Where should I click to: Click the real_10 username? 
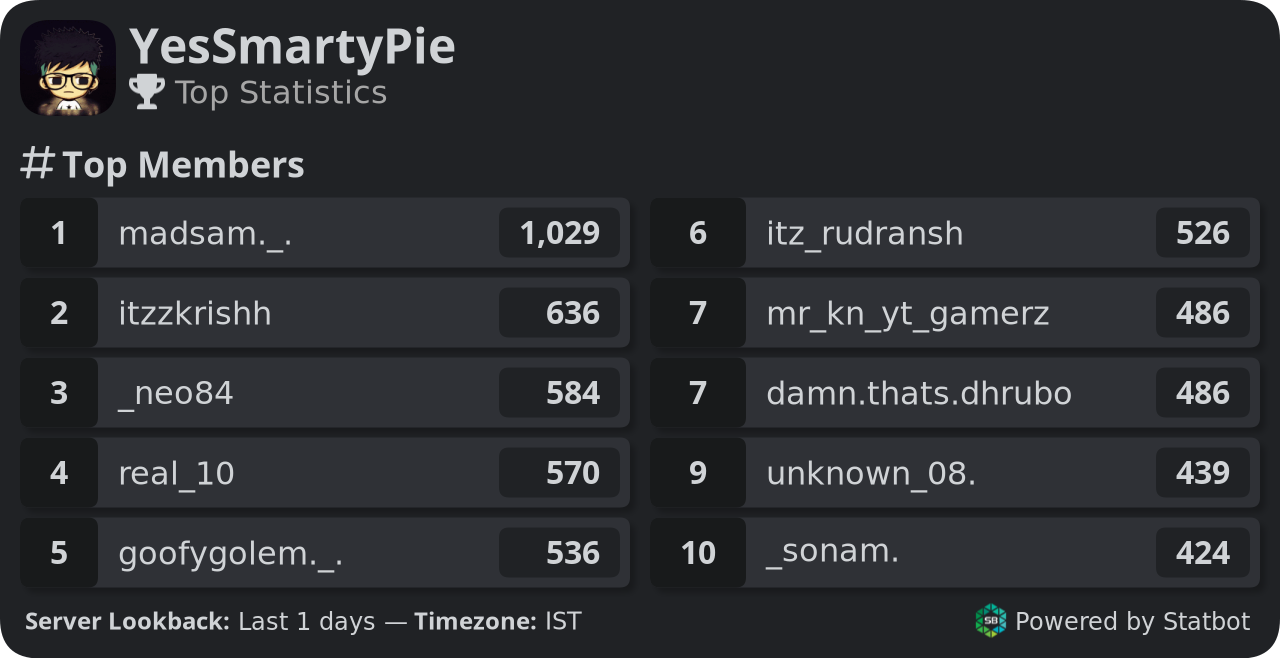[176, 473]
